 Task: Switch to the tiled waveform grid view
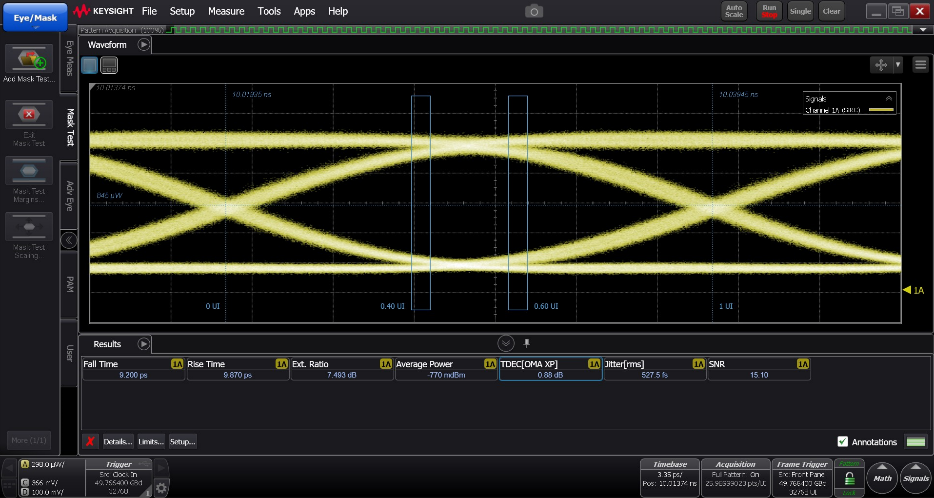[109, 65]
